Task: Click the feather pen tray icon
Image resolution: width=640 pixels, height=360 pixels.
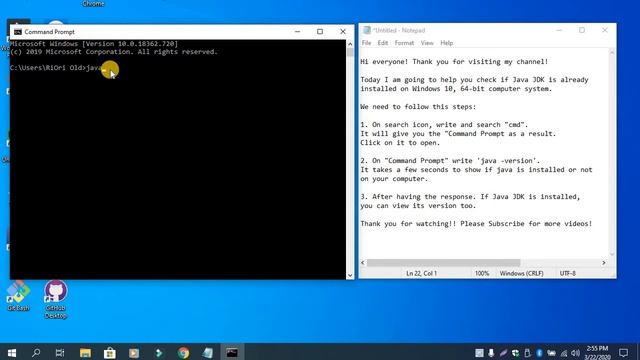Action: coord(503,353)
